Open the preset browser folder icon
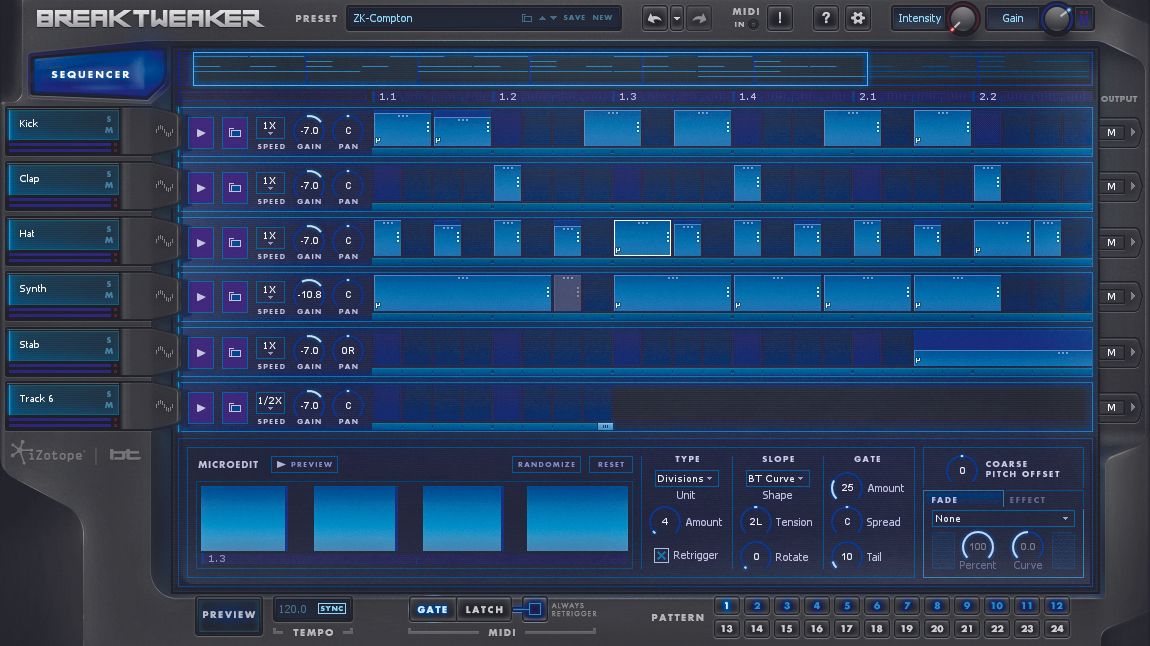The image size is (1150, 646). 527,18
